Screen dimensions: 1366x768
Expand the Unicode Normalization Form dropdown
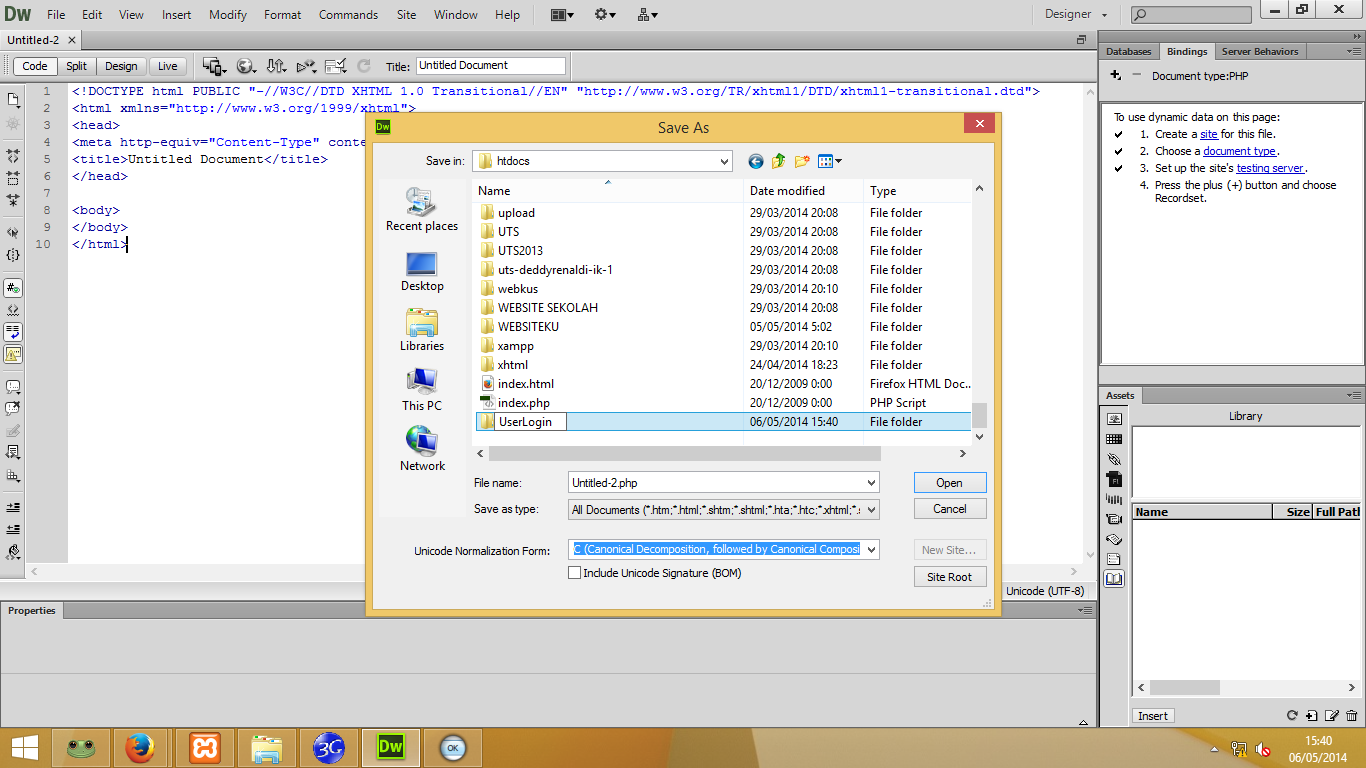[869, 549]
